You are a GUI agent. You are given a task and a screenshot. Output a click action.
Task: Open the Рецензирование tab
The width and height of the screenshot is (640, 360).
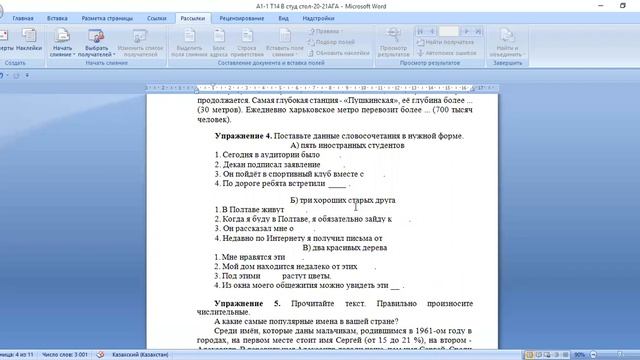[242, 18]
